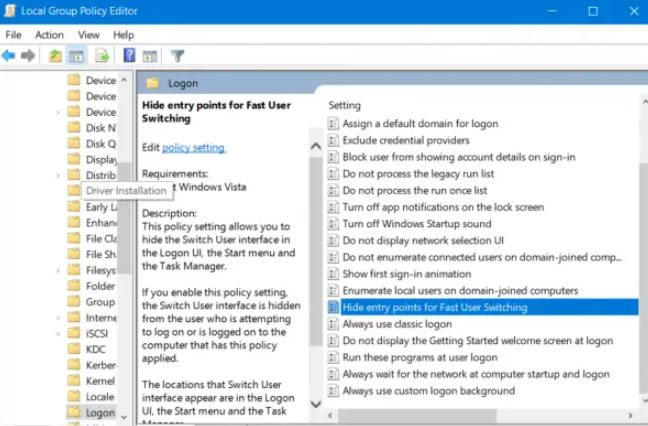
Task: Click the tree pane scroll up arrow
Action: [124, 79]
